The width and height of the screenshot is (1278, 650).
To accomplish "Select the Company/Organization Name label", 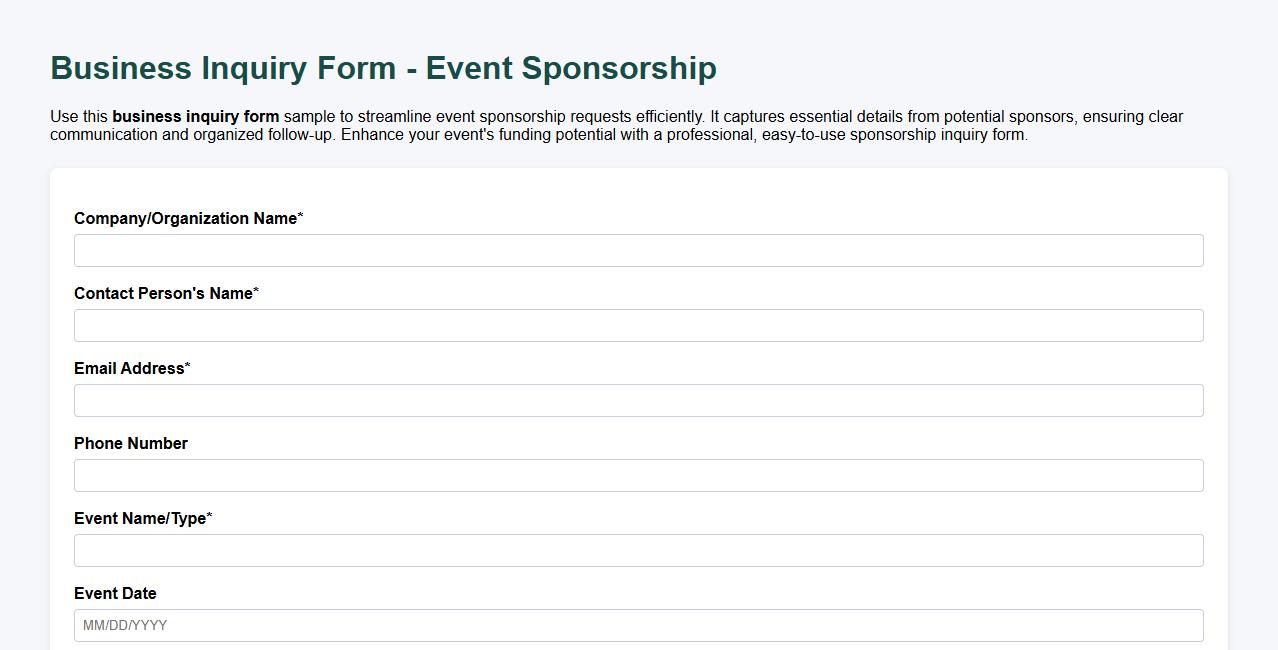I will [184, 218].
